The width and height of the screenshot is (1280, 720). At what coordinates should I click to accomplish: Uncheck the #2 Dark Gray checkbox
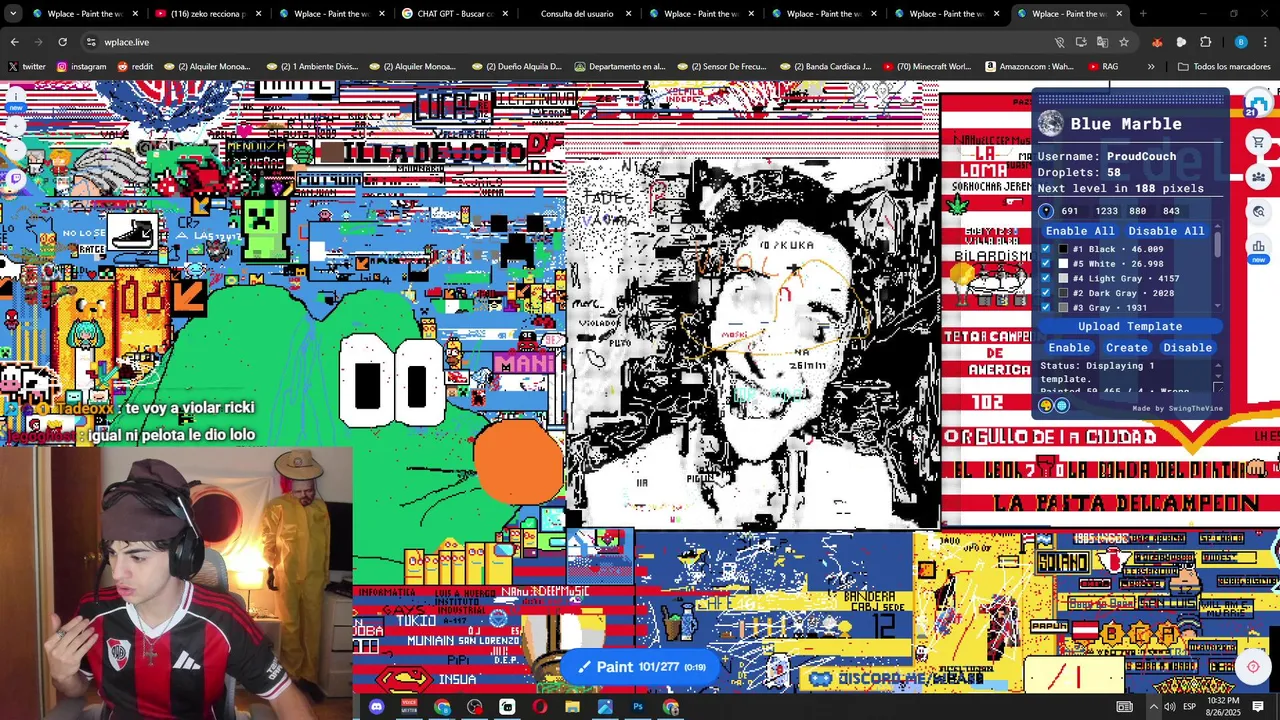(1046, 293)
